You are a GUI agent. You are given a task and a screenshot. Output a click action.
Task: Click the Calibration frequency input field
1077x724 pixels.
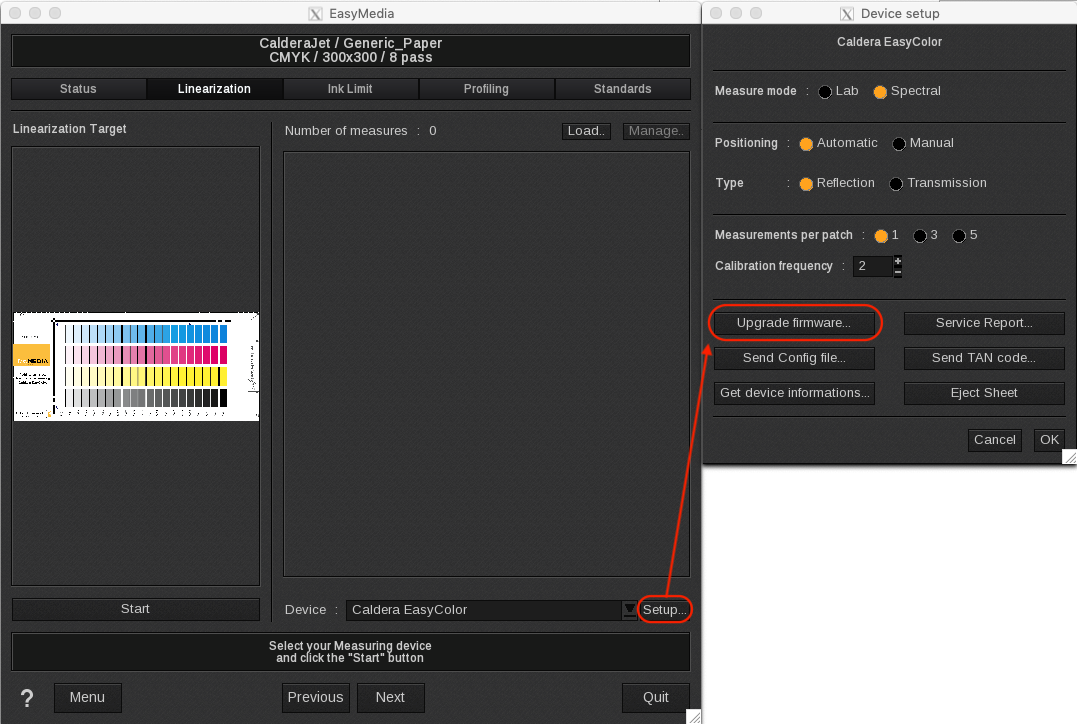tap(868, 266)
